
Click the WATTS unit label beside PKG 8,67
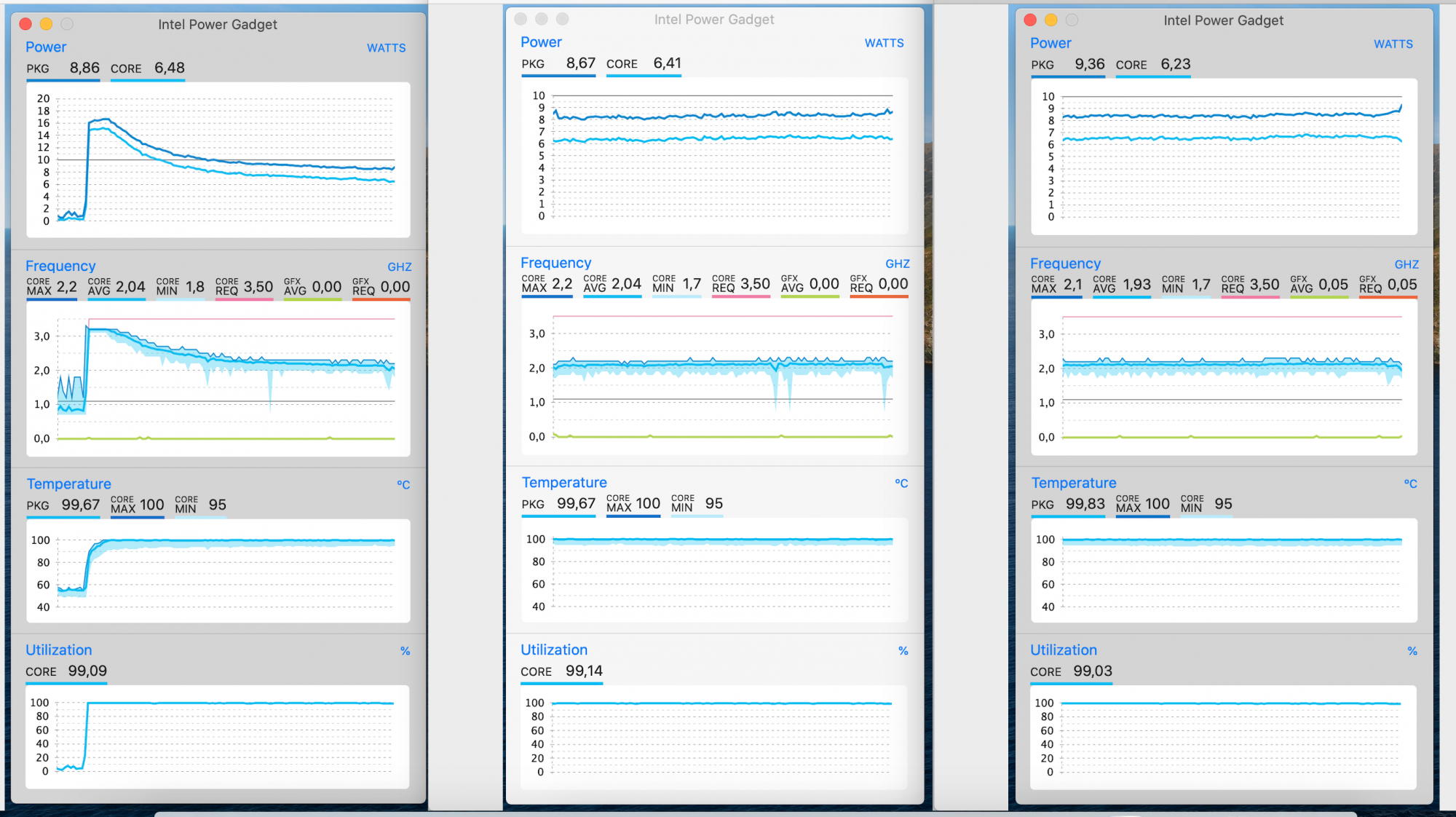pyautogui.click(x=884, y=43)
